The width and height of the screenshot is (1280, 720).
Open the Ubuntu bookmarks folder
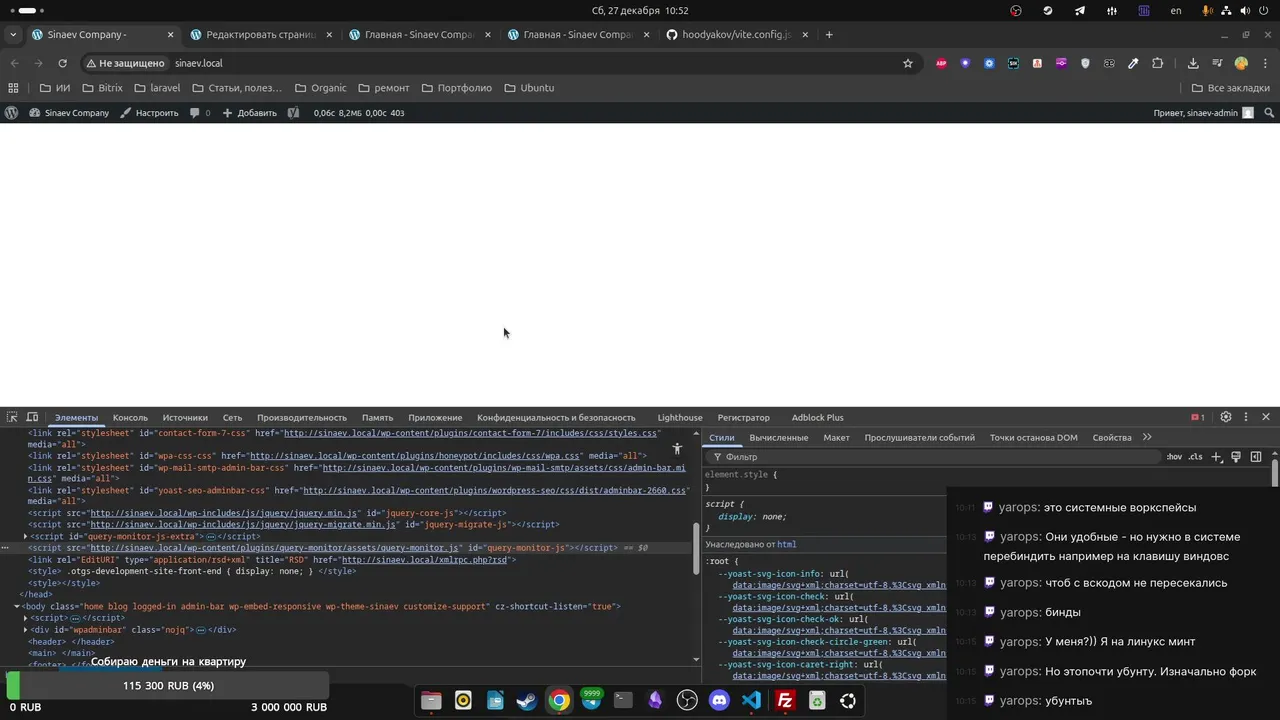point(529,88)
